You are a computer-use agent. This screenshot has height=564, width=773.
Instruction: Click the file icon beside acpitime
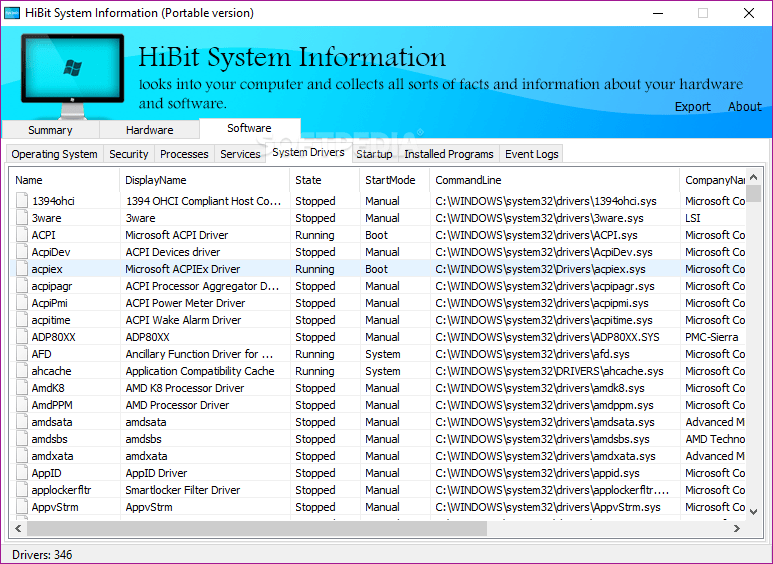[22, 320]
